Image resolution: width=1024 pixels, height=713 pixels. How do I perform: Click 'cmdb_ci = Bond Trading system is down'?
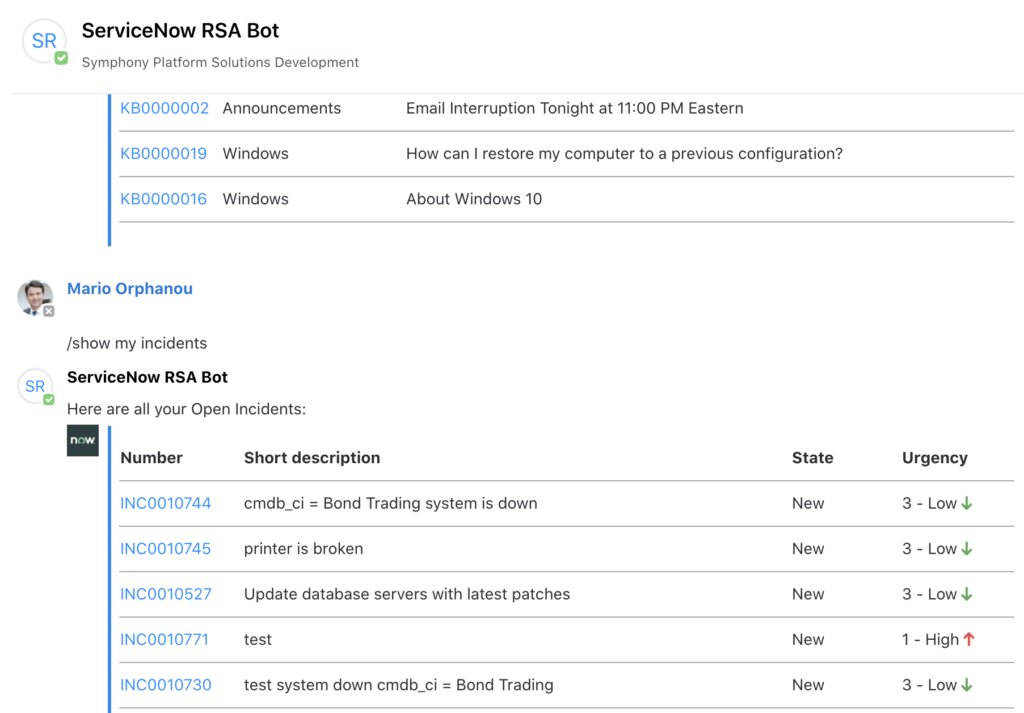(x=391, y=503)
